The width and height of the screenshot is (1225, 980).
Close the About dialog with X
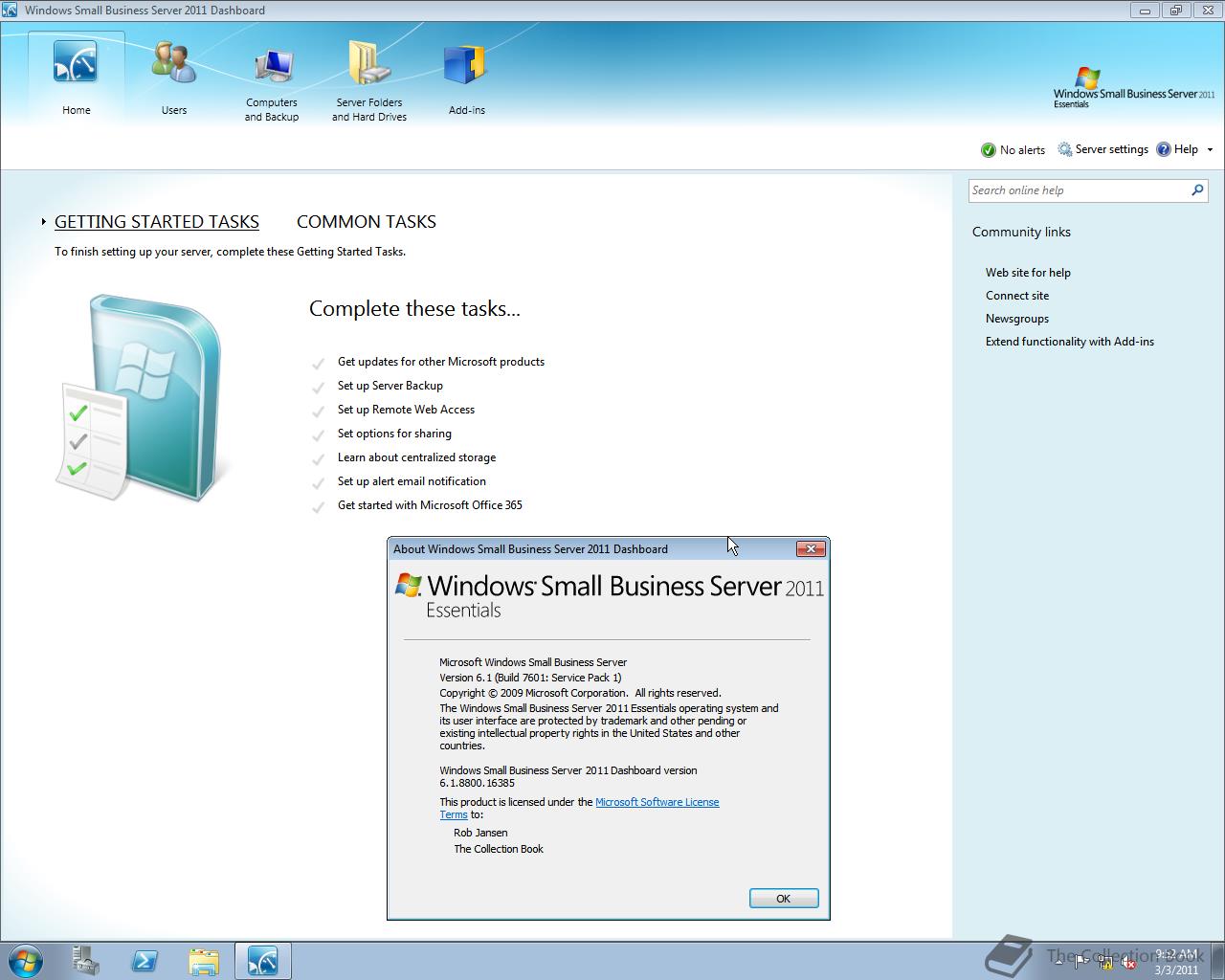(811, 548)
